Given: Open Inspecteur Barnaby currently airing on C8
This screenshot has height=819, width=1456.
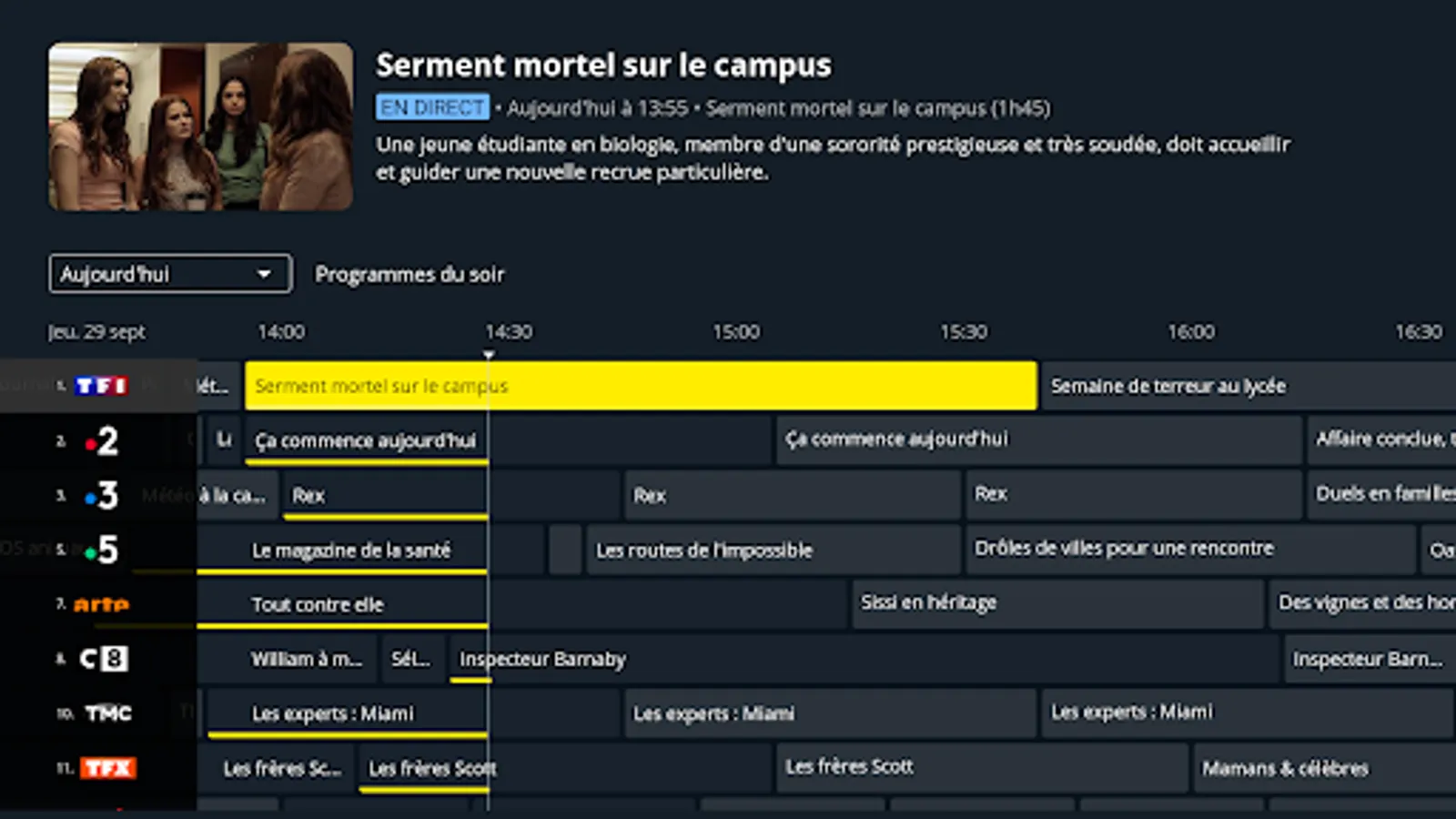Looking at the screenshot, I should pos(542,659).
